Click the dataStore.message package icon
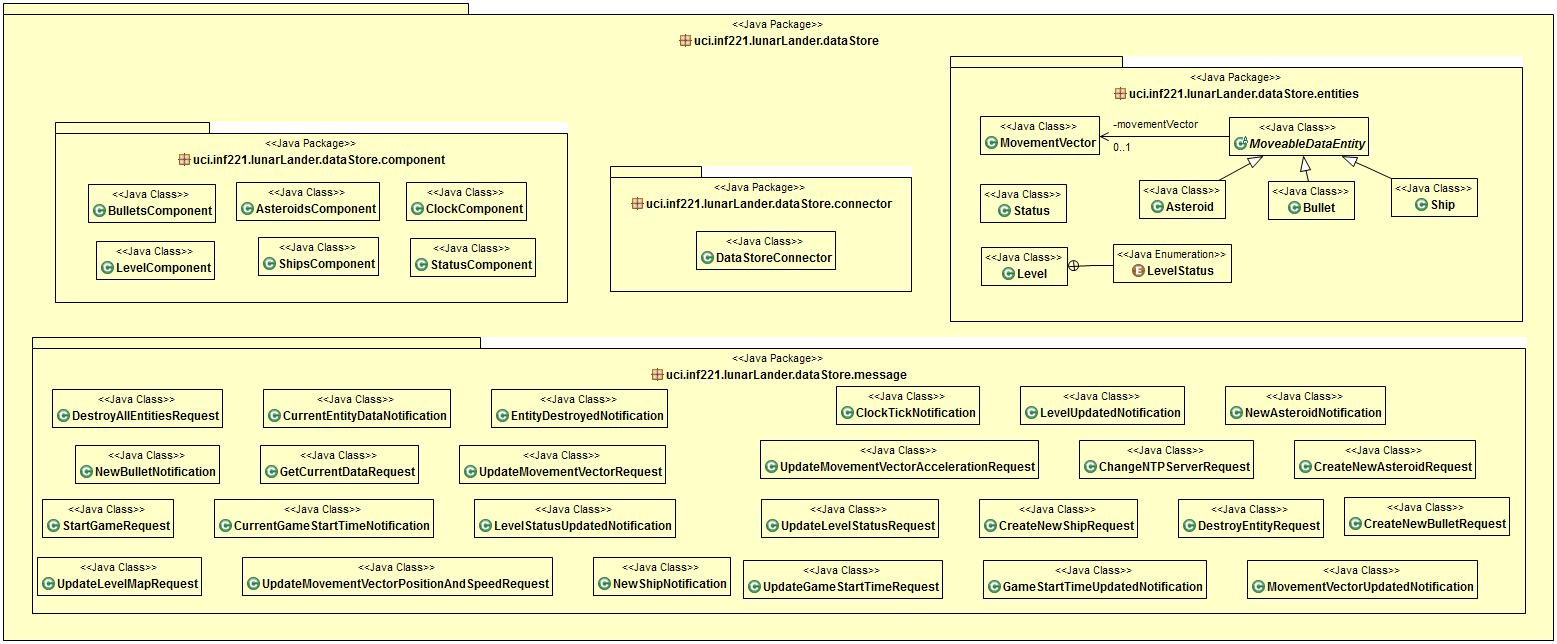 tap(657, 375)
